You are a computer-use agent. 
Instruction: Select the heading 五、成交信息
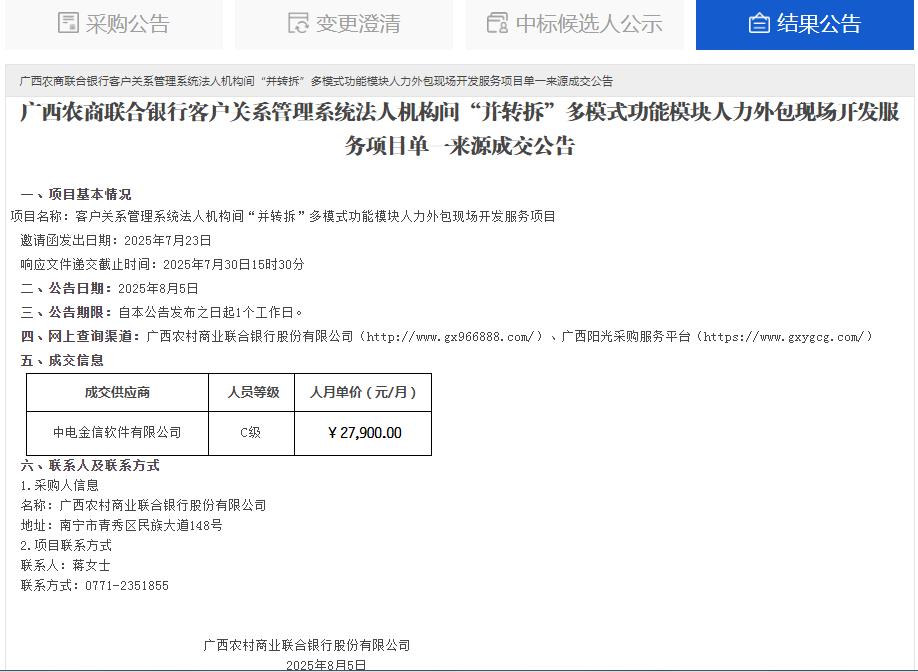click(x=62, y=361)
